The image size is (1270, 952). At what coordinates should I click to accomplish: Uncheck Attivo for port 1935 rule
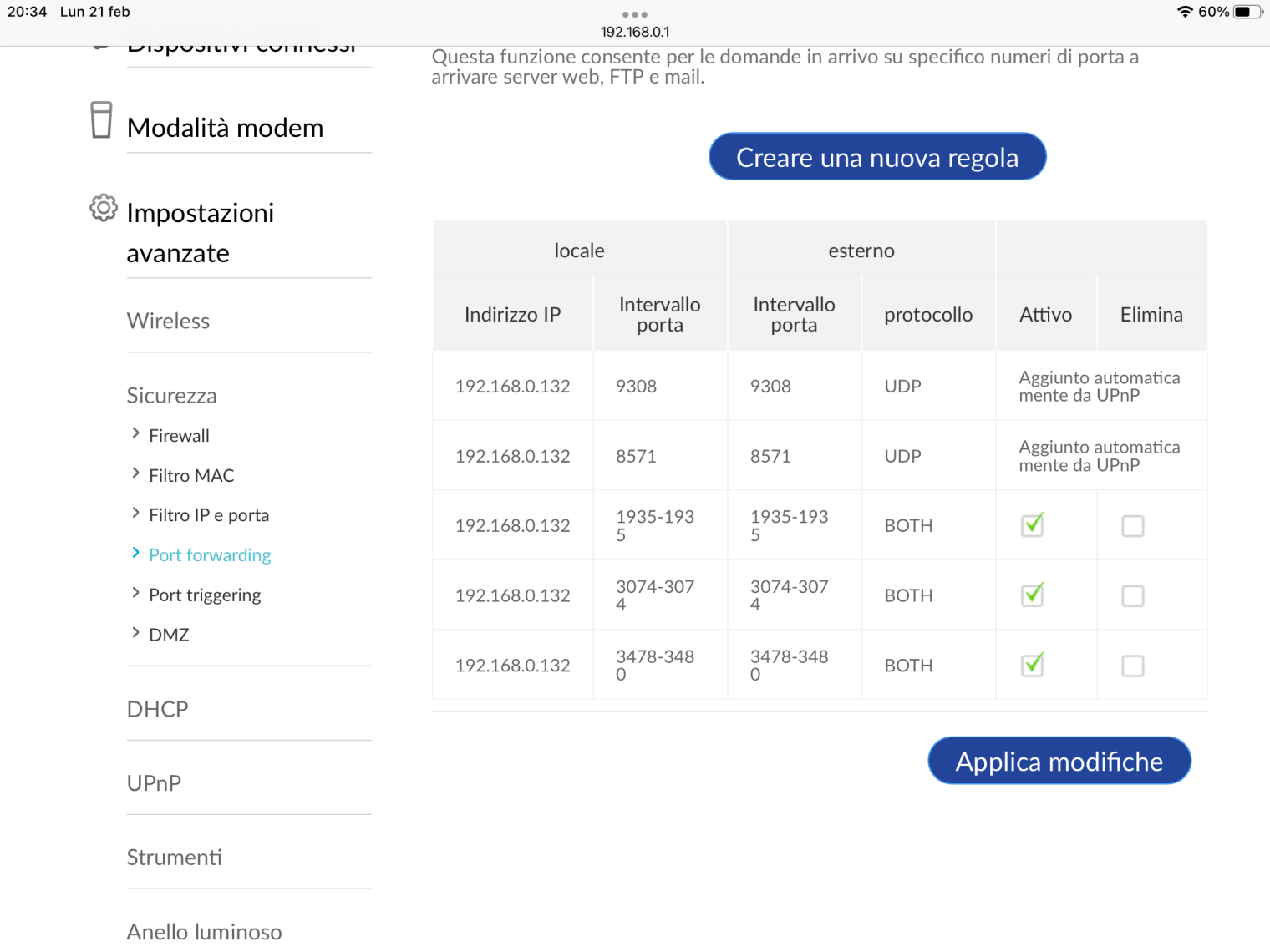click(x=1033, y=525)
